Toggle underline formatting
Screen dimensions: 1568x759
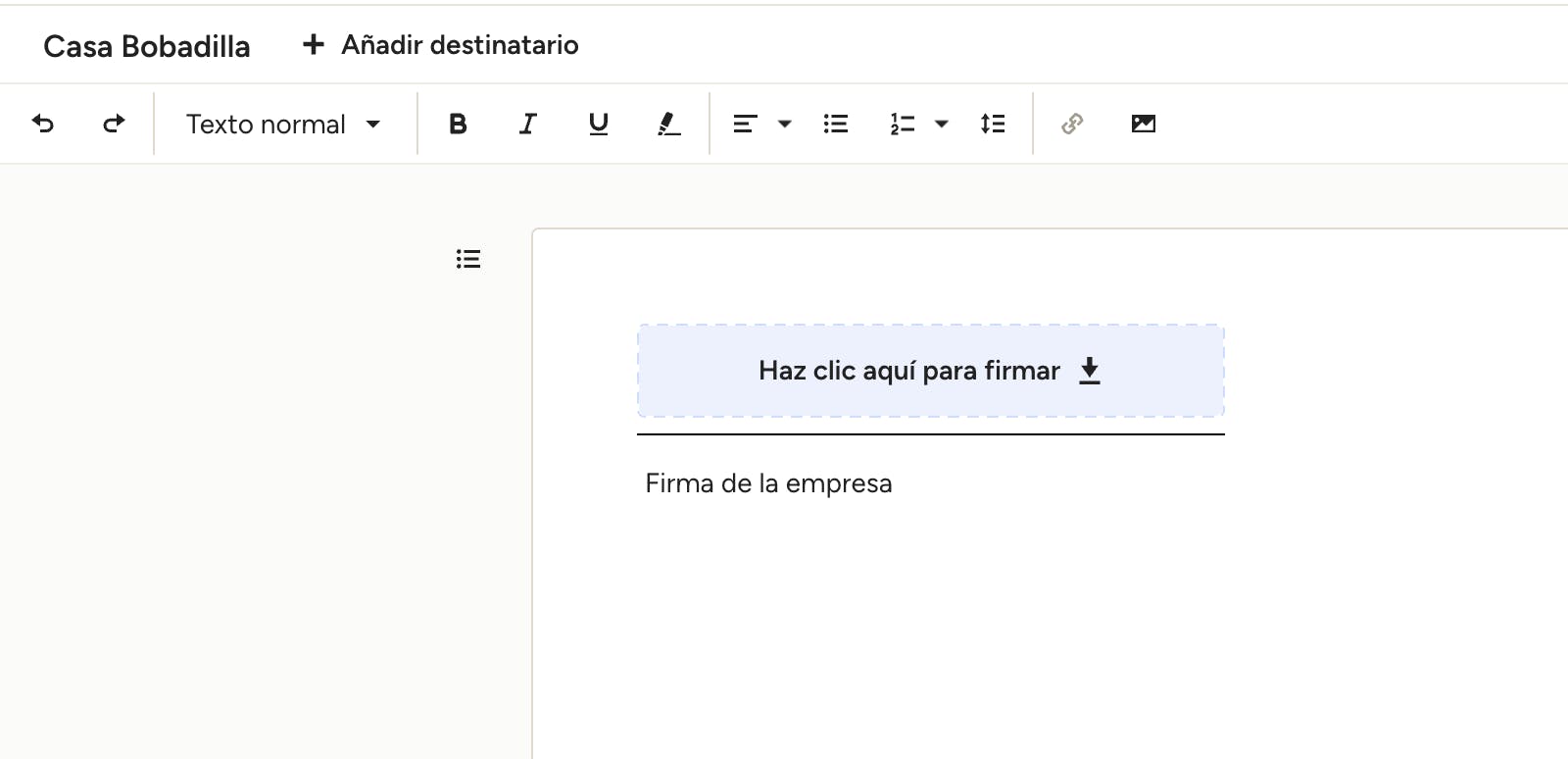598,124
